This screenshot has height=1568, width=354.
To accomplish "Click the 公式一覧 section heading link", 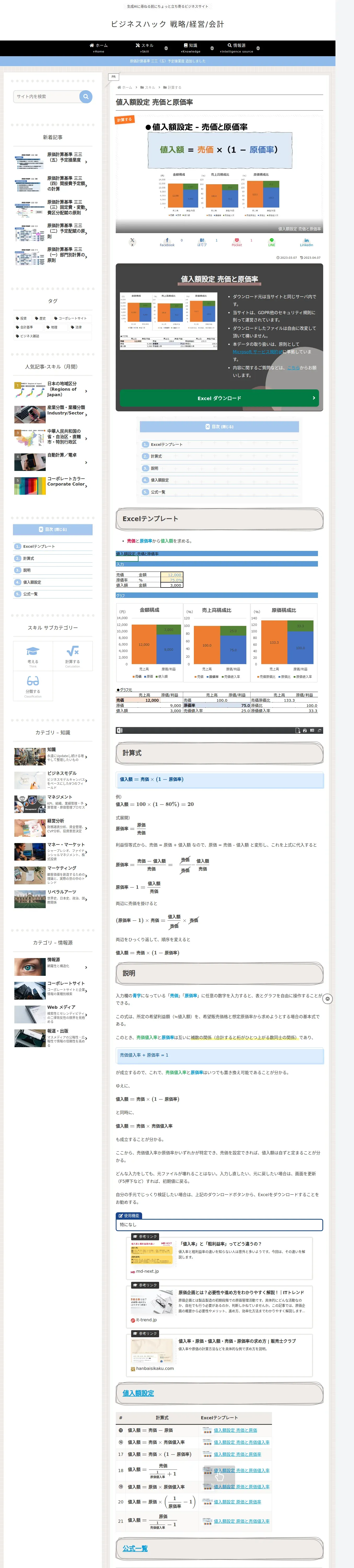I will pyautogui.click(x=135, y=1548).
